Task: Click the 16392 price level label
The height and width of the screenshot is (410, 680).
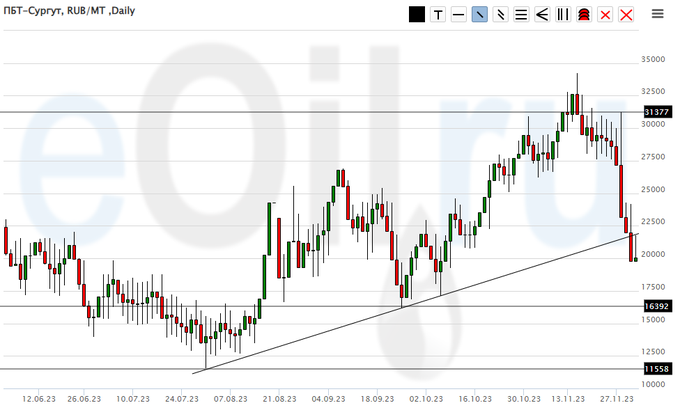Action: [x=656, y=306]
